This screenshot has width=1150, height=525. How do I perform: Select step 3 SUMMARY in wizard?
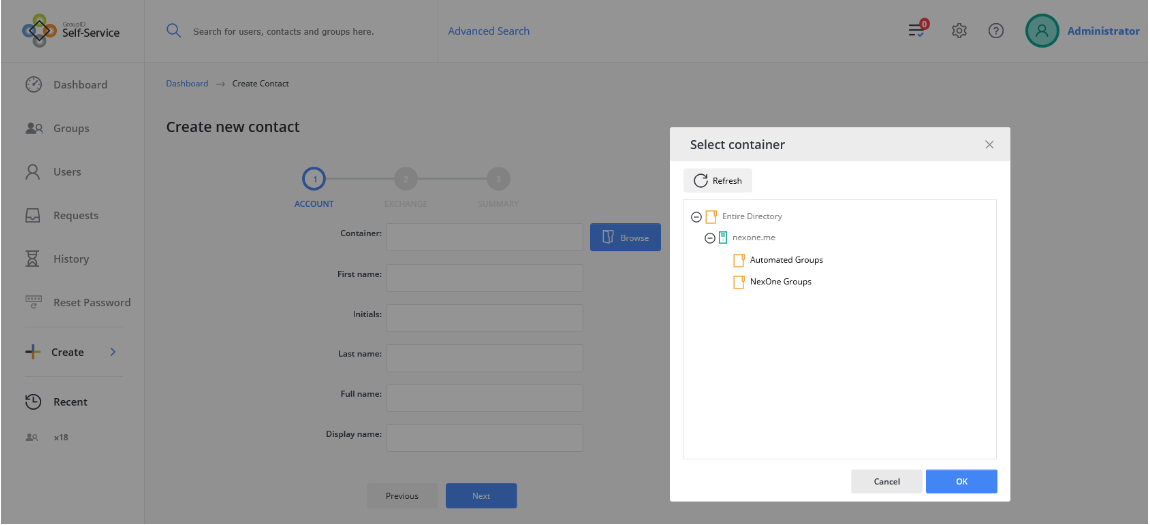coord(498,178)
